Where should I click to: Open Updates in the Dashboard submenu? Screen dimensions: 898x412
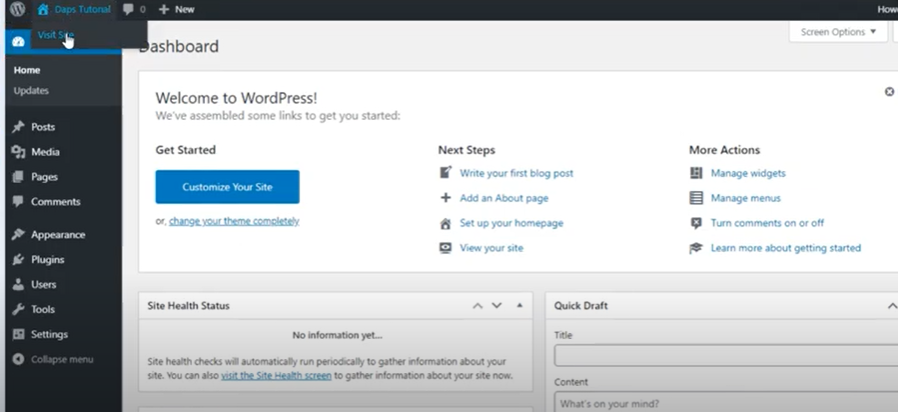click(31, 91)
